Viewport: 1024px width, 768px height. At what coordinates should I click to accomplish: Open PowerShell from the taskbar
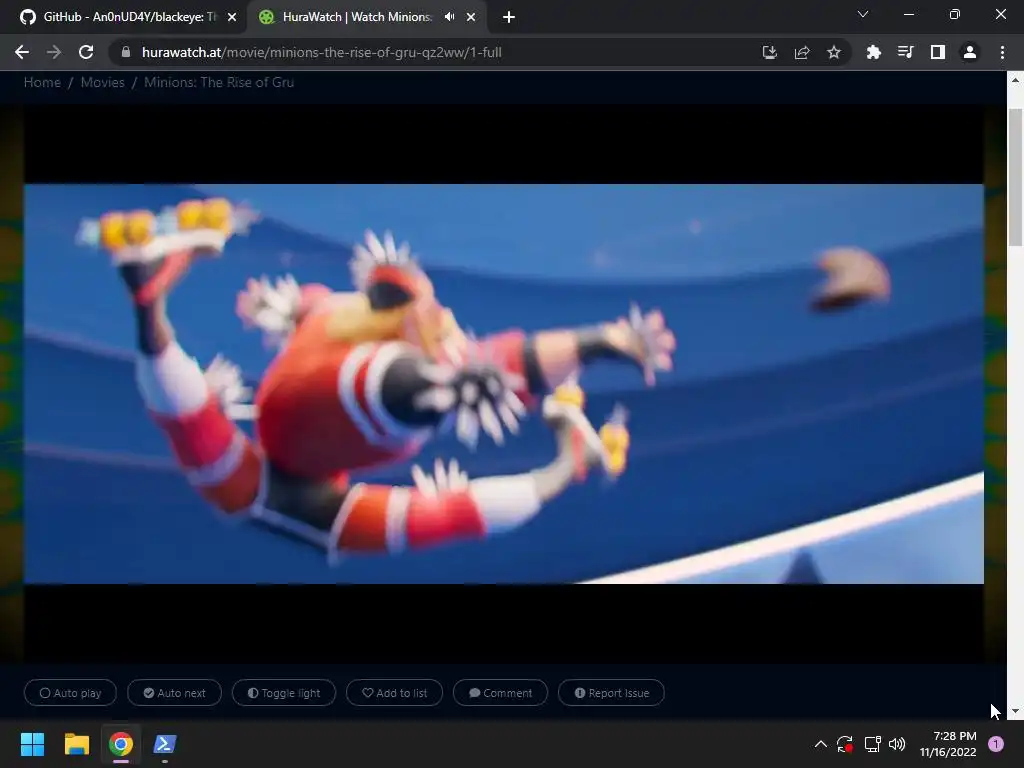(x=165, y=744)
